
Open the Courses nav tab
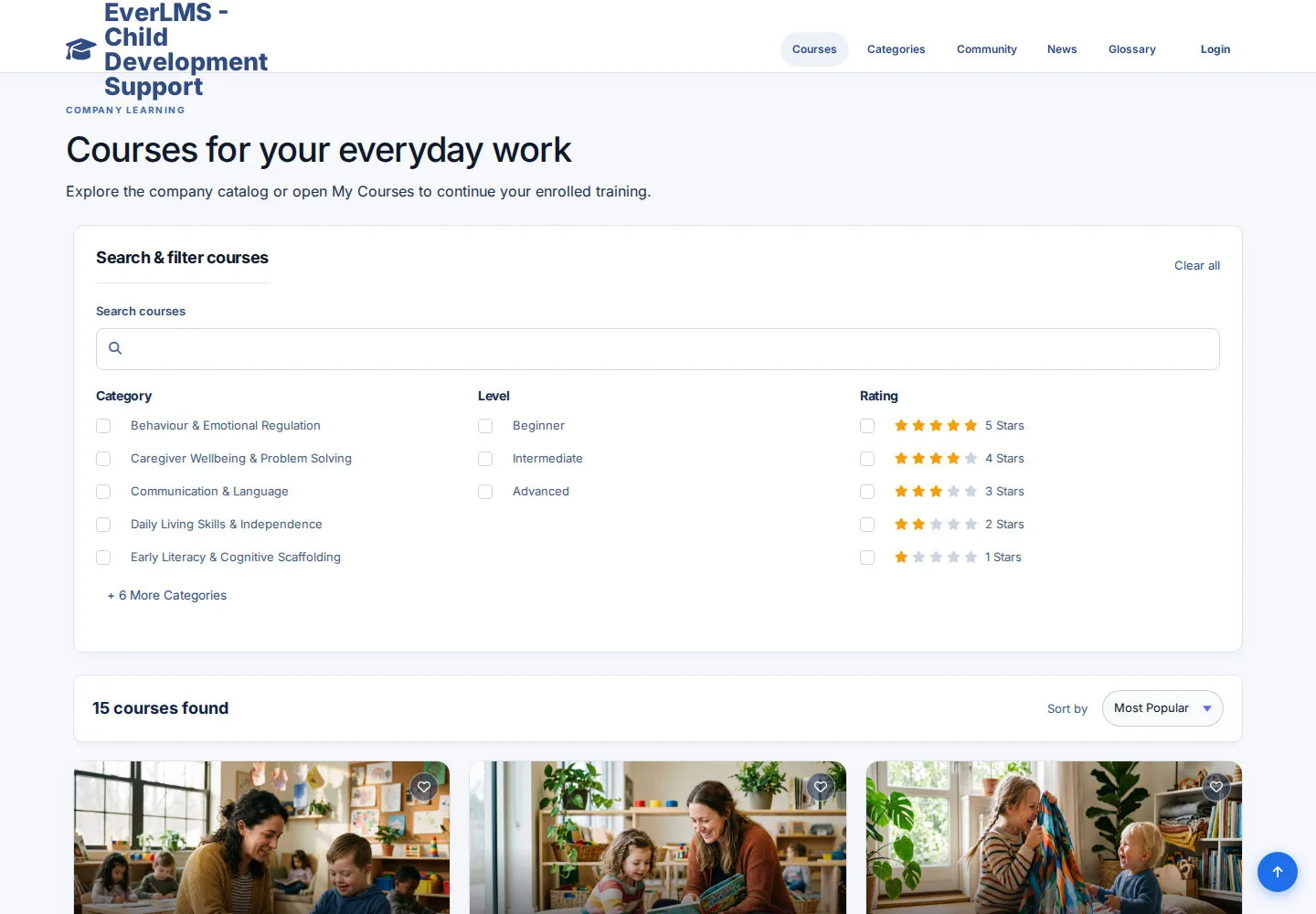pos(814,49)
